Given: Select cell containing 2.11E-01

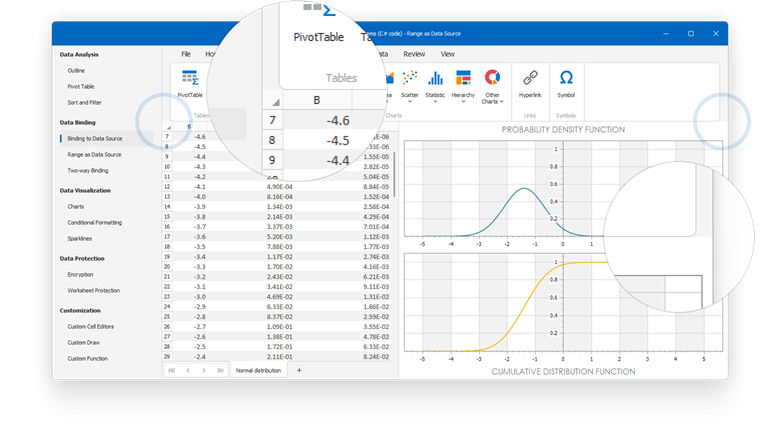Looking at the screenshot, I should coord(280,356).
